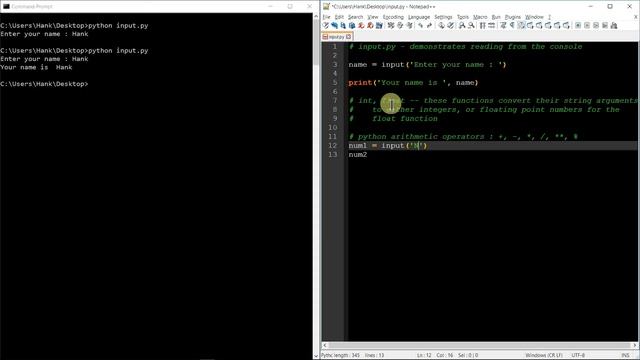Toggle file monitoring (tail) icon
Viewport: 640px width, 360px height.
click(x=567, y=25)
